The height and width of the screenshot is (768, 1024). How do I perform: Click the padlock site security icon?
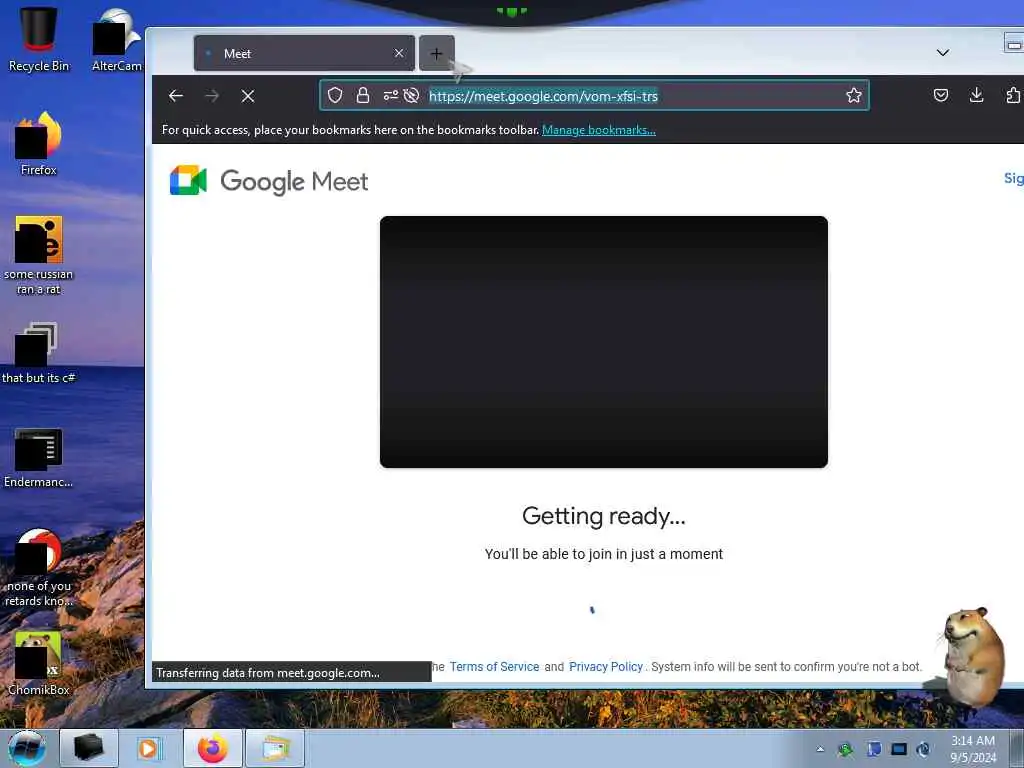(363, 95)
